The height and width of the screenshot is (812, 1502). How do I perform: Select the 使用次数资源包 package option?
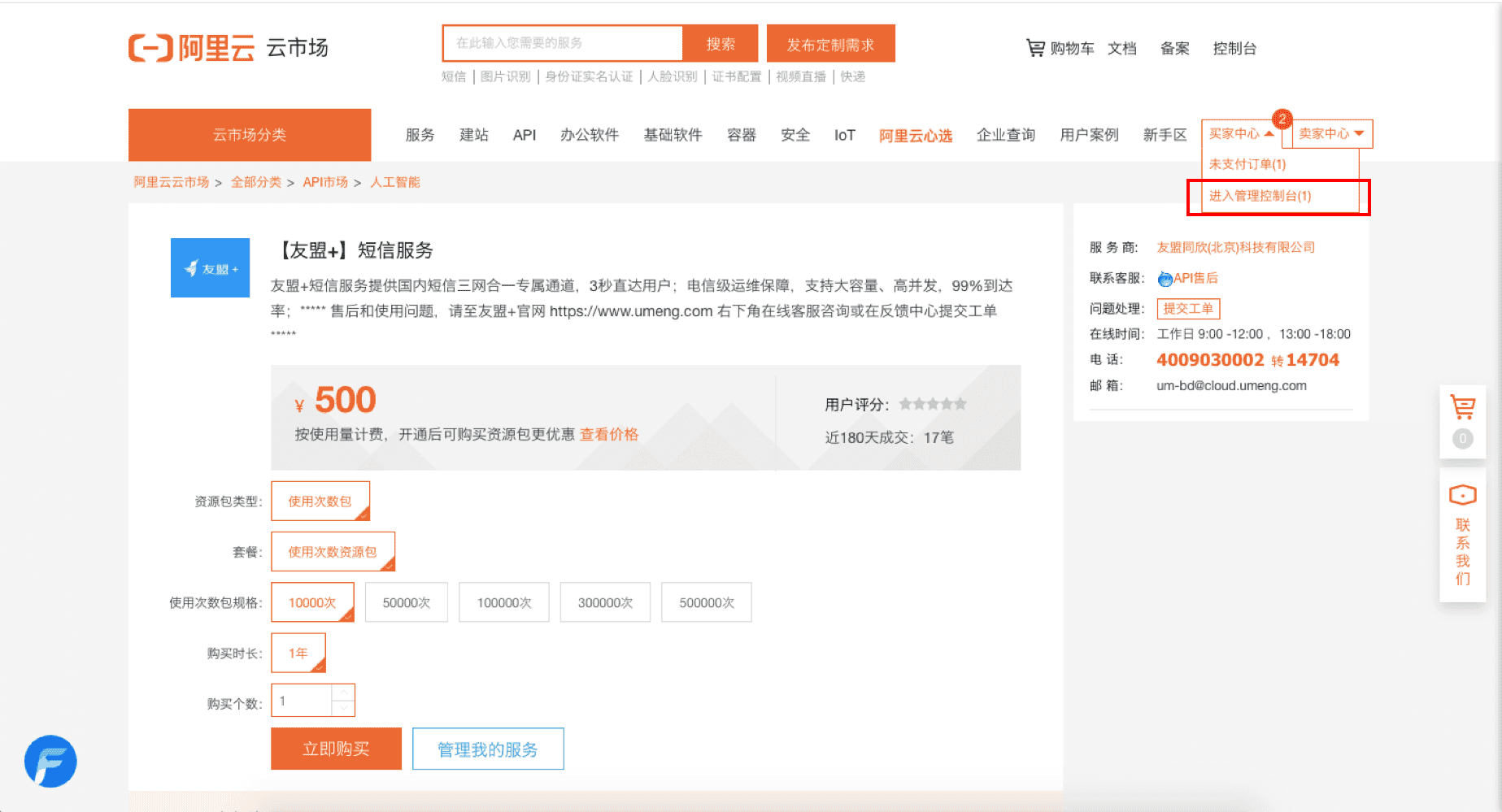click(333, 551)
